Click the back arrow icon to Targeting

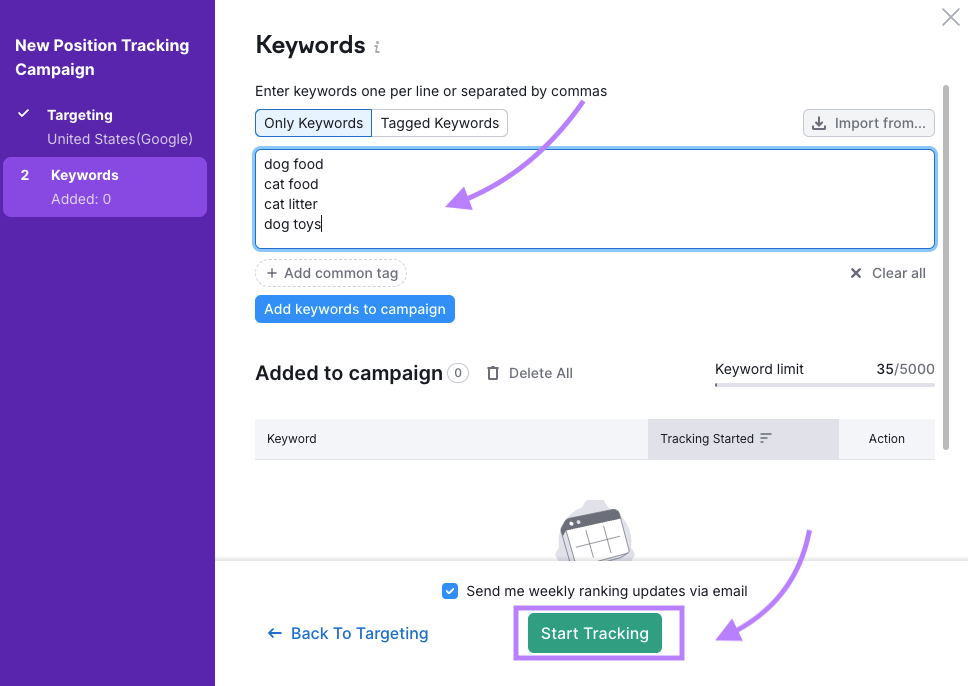[x=274, y=633]
